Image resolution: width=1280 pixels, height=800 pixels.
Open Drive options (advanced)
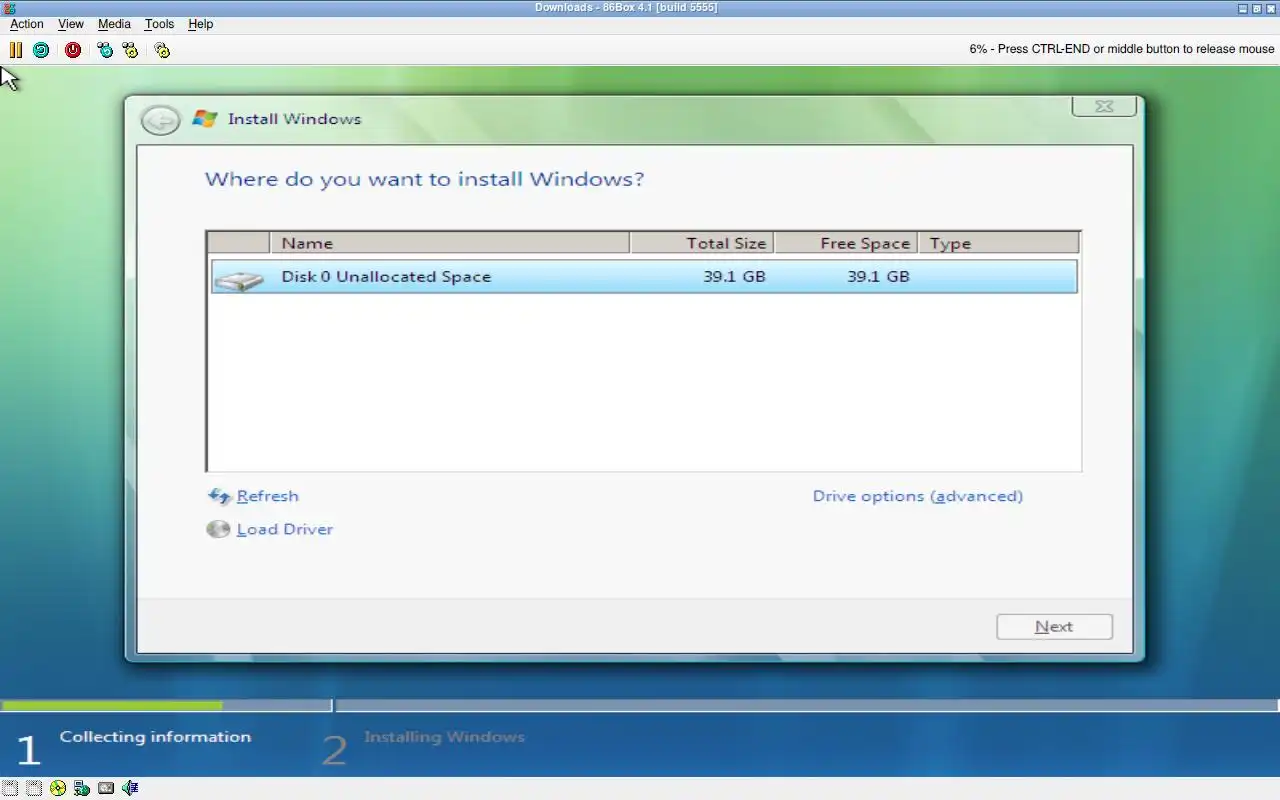pyautogui.click(x=918, y=496)
